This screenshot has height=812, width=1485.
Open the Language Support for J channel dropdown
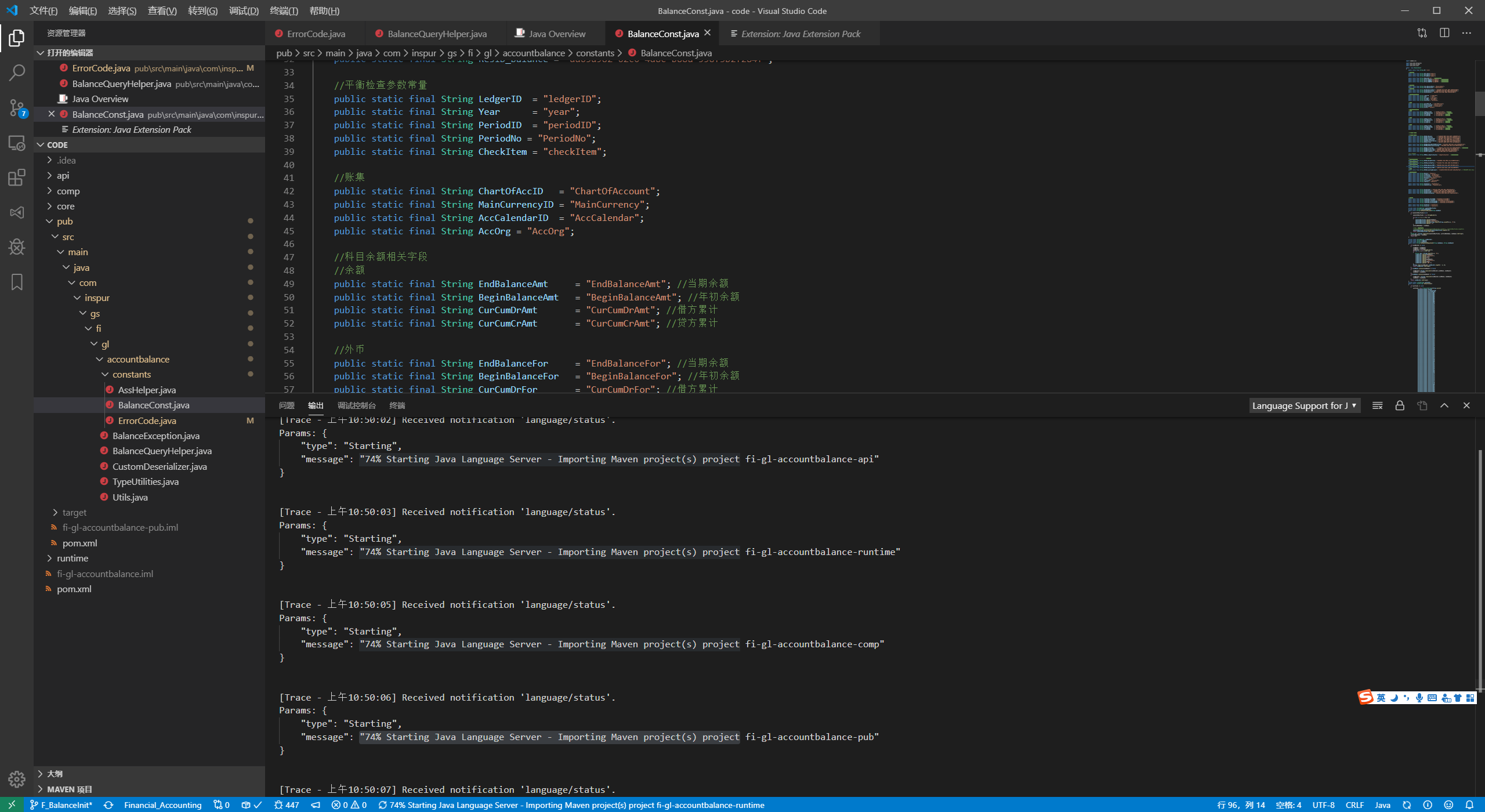click(1304, 405)
